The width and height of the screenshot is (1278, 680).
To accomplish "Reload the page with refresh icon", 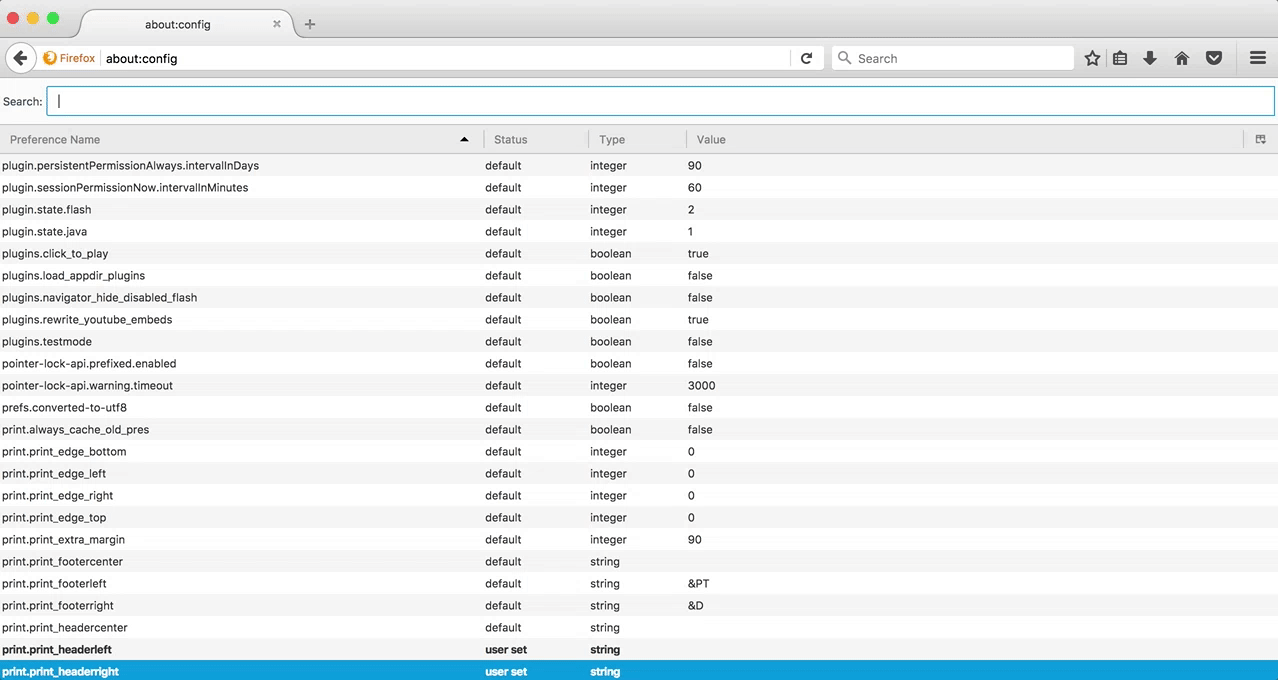I will tap(806, 59).
